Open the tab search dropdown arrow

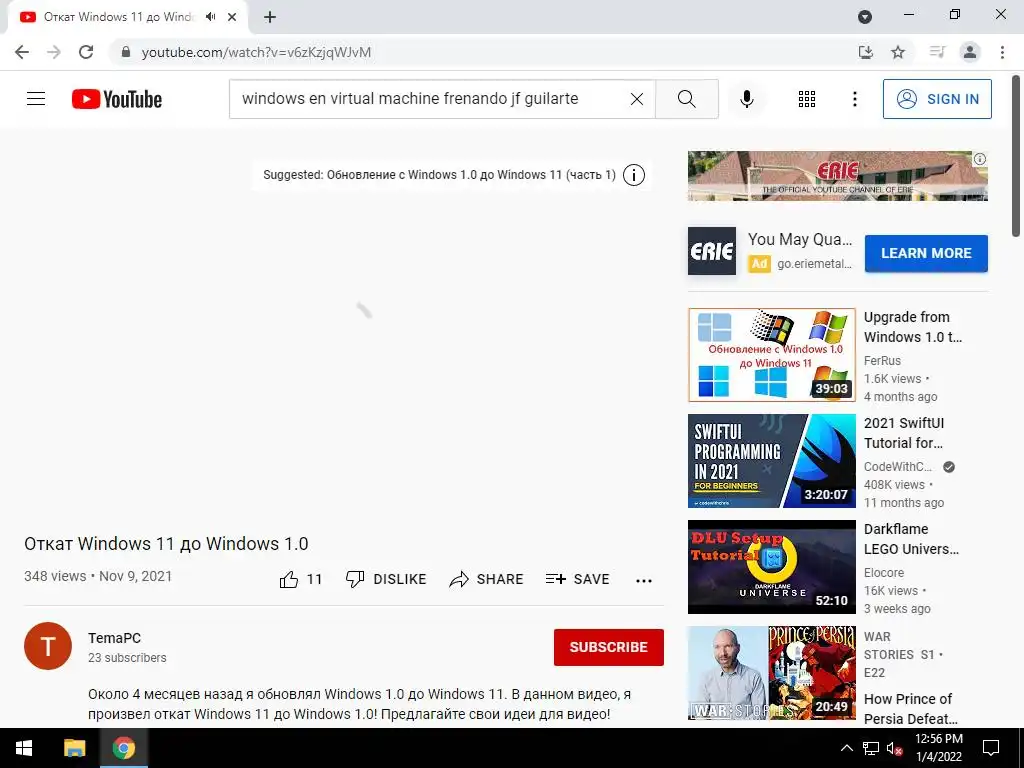pyautogui.click(x=865, y=17)
